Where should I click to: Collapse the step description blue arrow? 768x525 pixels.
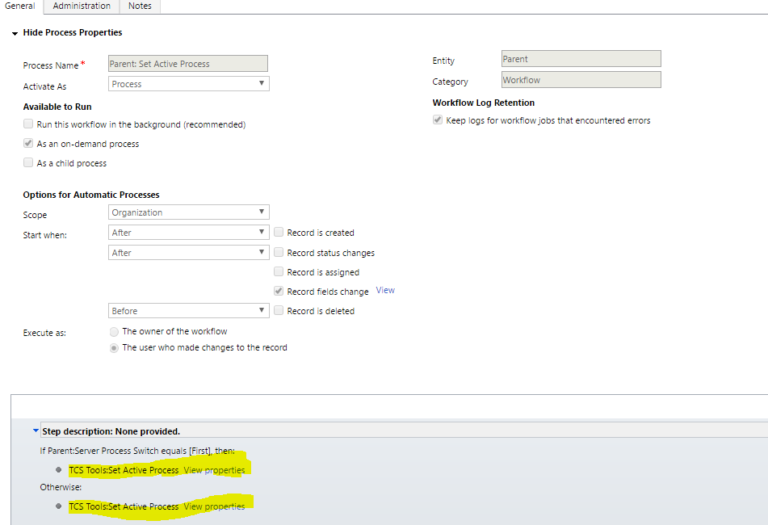(x=35, y=431)
